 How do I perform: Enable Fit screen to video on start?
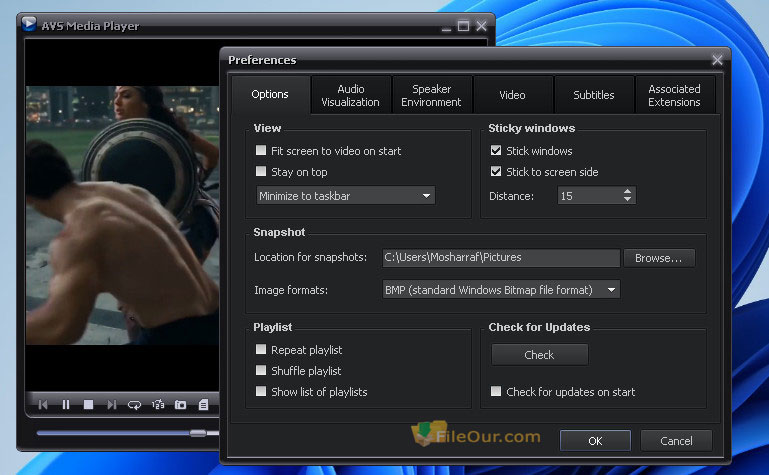261,150
